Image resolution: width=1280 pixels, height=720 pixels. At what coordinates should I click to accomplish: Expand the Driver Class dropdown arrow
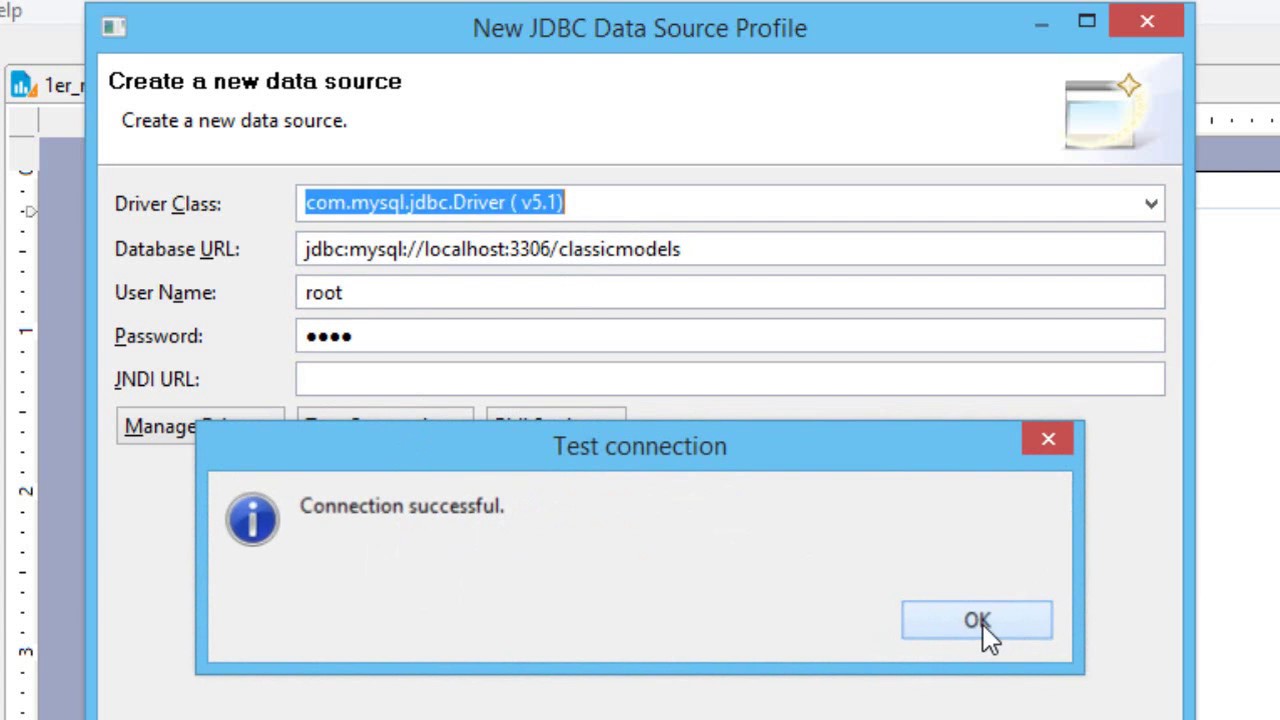1151,203
